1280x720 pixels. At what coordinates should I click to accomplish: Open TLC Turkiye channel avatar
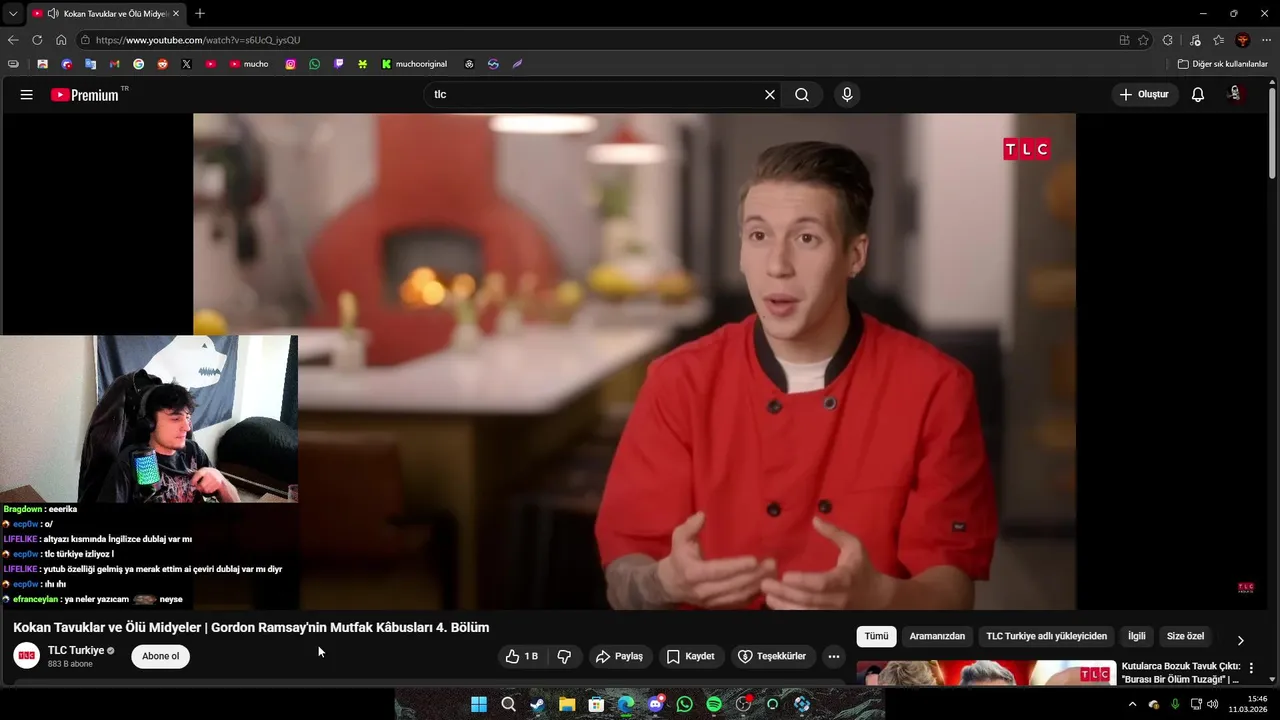[27, 656]
